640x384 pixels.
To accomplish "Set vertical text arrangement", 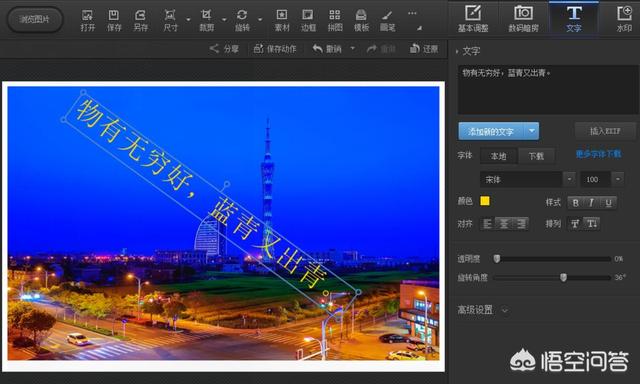I will point(592,224).
